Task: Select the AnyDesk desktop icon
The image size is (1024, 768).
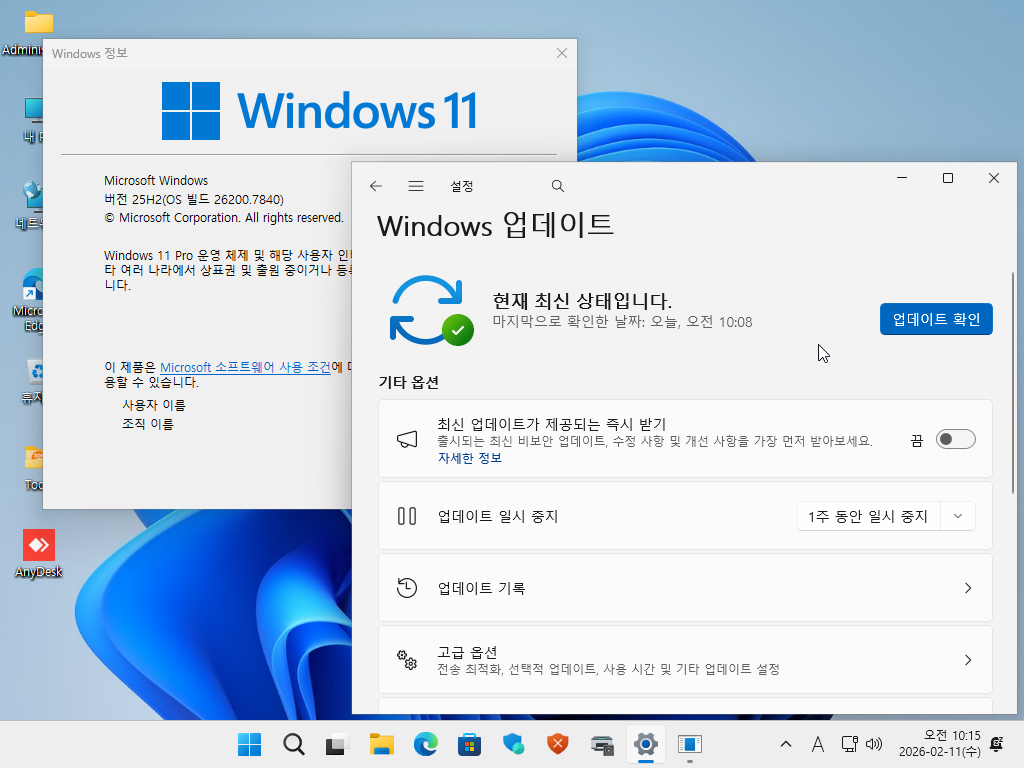Action: point(39,554)
